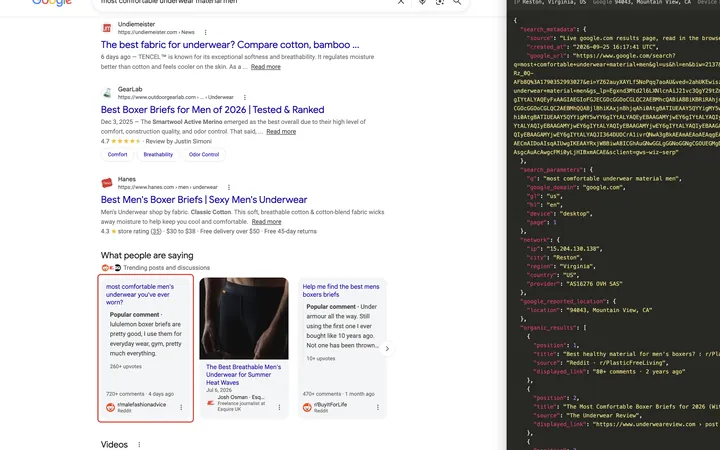Click the source icons beside Trending posts and discussions
720x450 pixels.
(x=111, y=268)
